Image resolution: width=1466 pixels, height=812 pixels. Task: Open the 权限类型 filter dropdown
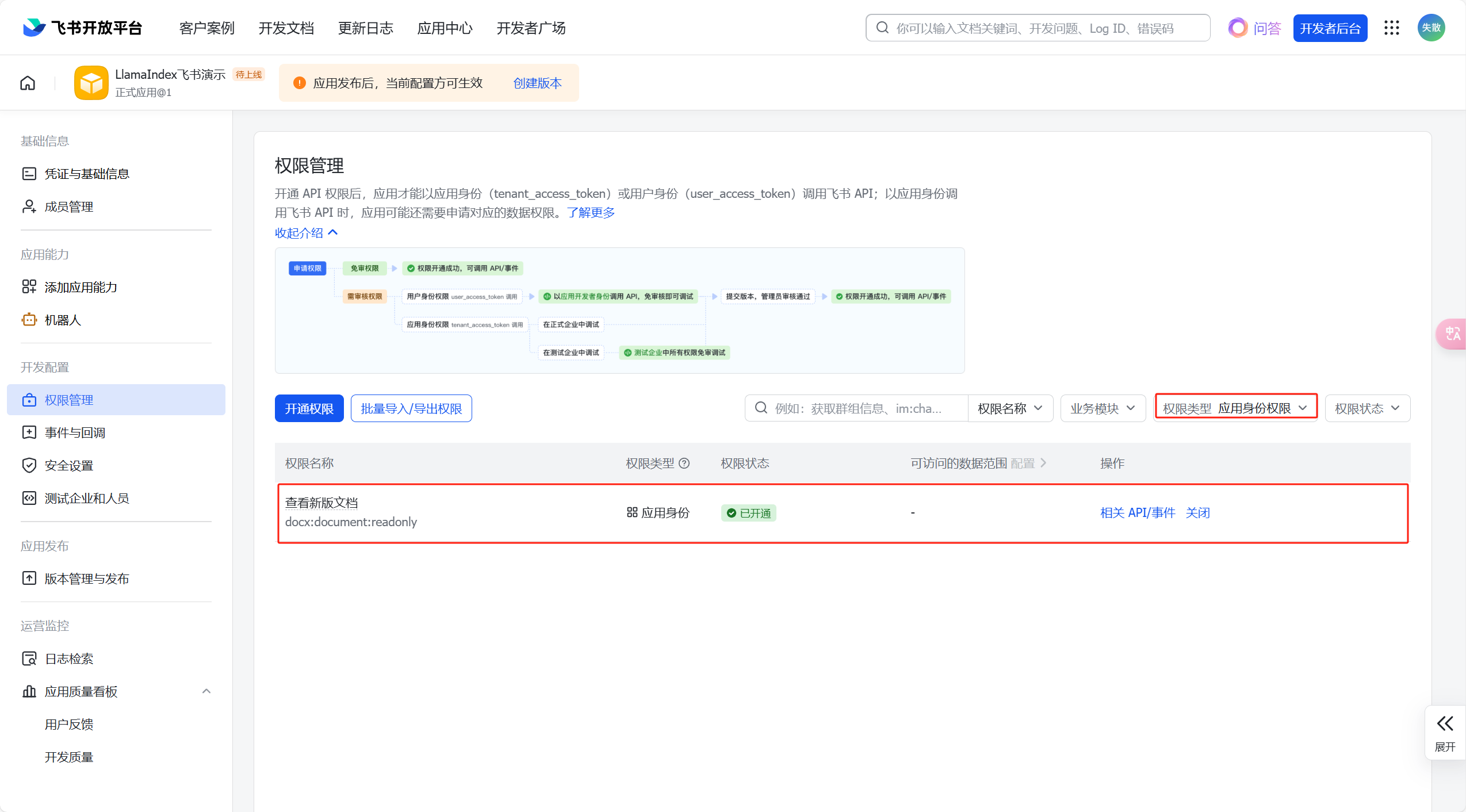[x=1235, y=408]
